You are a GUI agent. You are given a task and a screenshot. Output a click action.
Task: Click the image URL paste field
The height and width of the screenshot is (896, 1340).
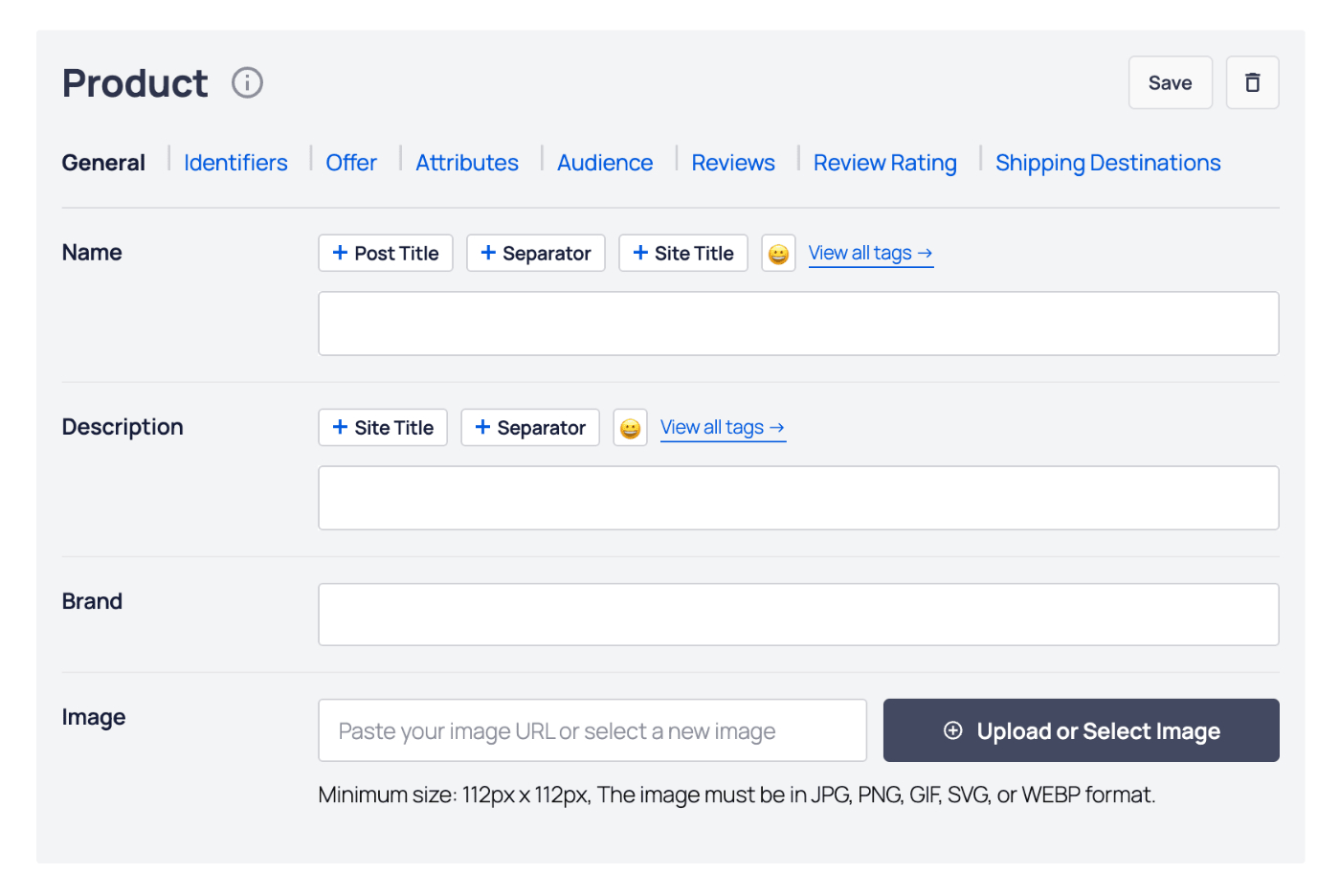point(592,730)
